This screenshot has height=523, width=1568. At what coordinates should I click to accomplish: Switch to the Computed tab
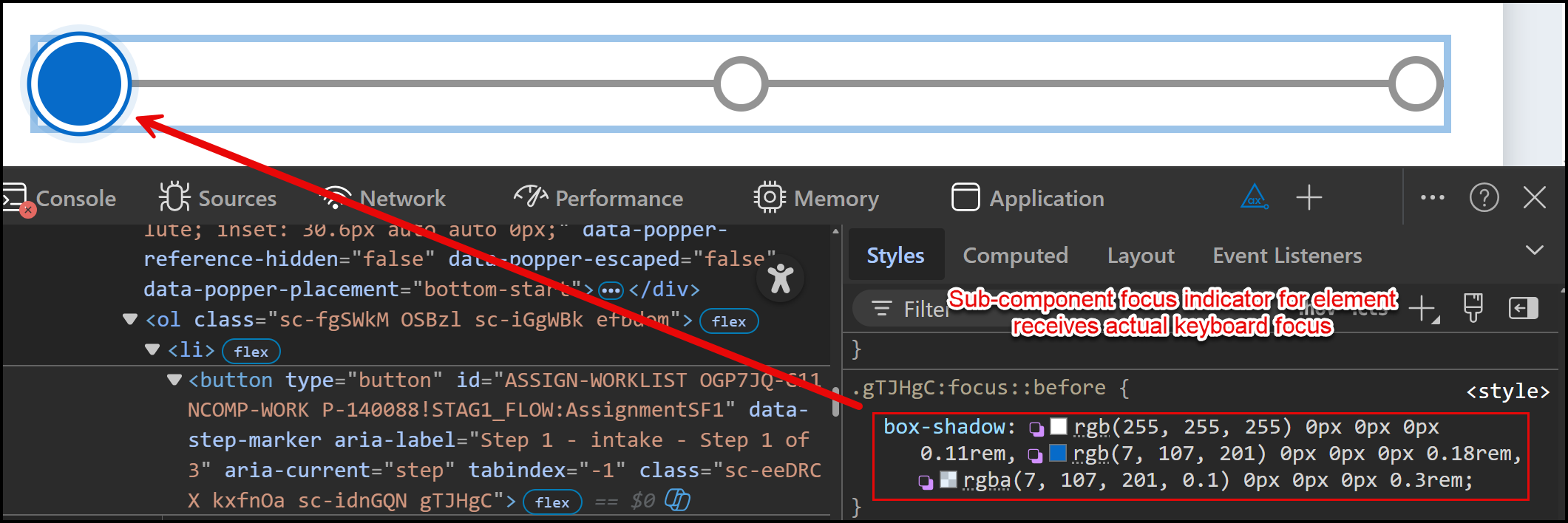coord(1015,255)
